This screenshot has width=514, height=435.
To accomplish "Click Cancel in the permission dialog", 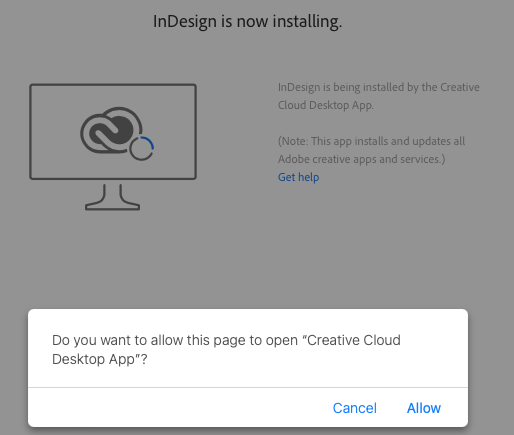I will click(x=355, y=408).
